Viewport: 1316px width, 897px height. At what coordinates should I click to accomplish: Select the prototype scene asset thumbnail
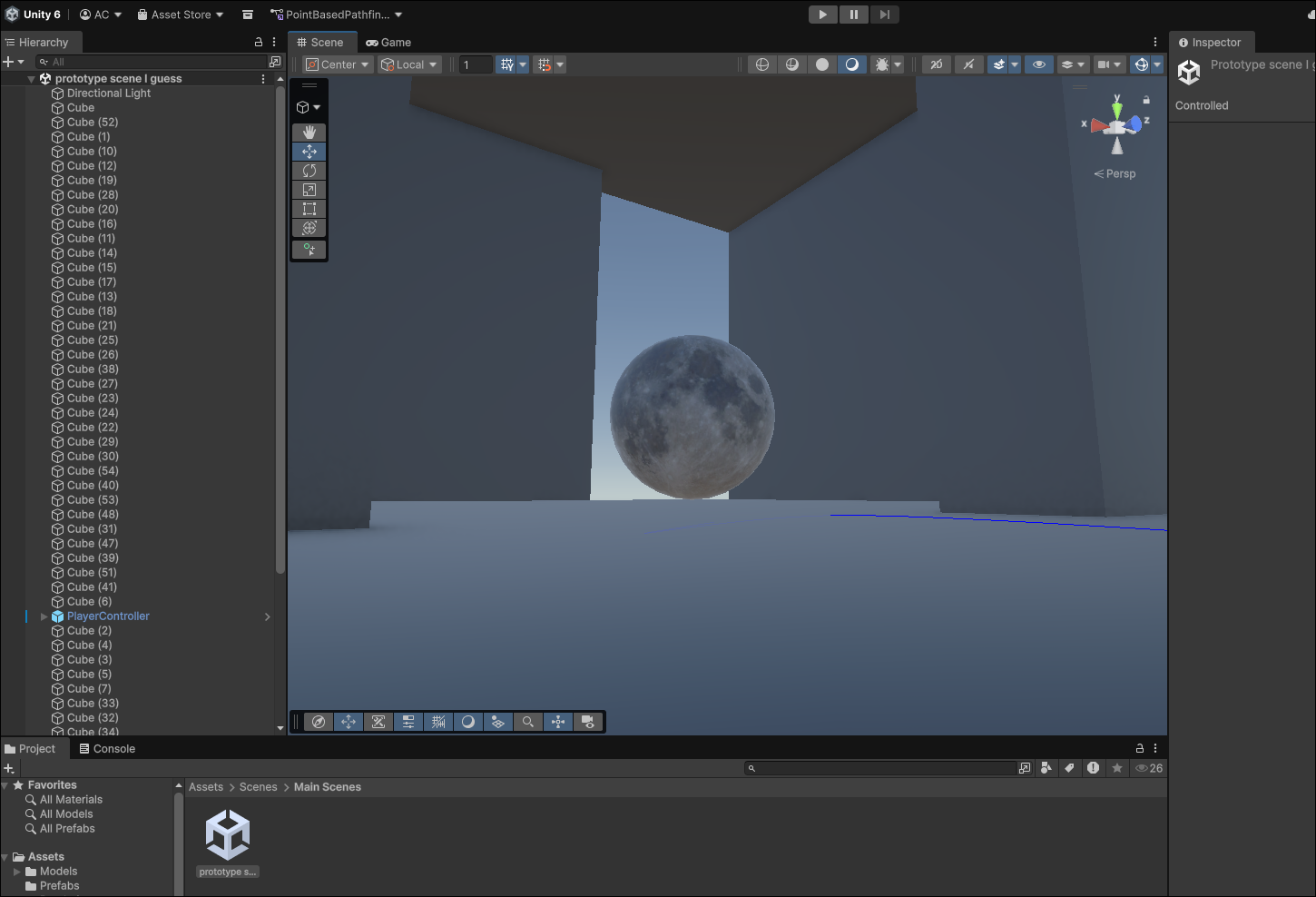pyautogui.click(x=227, y=835)
